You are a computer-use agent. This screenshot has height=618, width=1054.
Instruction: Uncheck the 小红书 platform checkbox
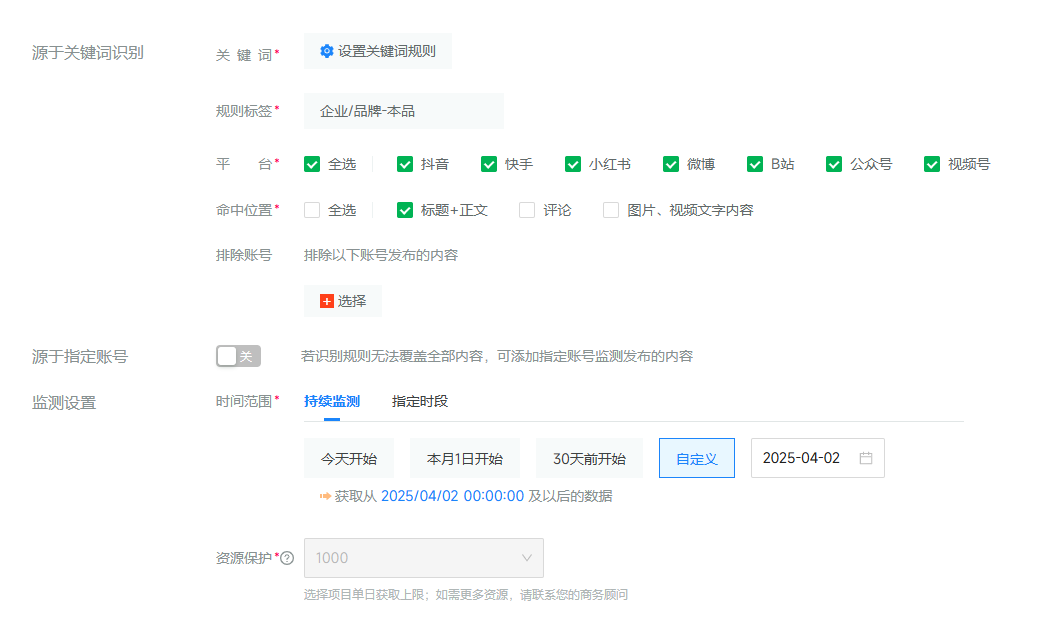[573, 164]
